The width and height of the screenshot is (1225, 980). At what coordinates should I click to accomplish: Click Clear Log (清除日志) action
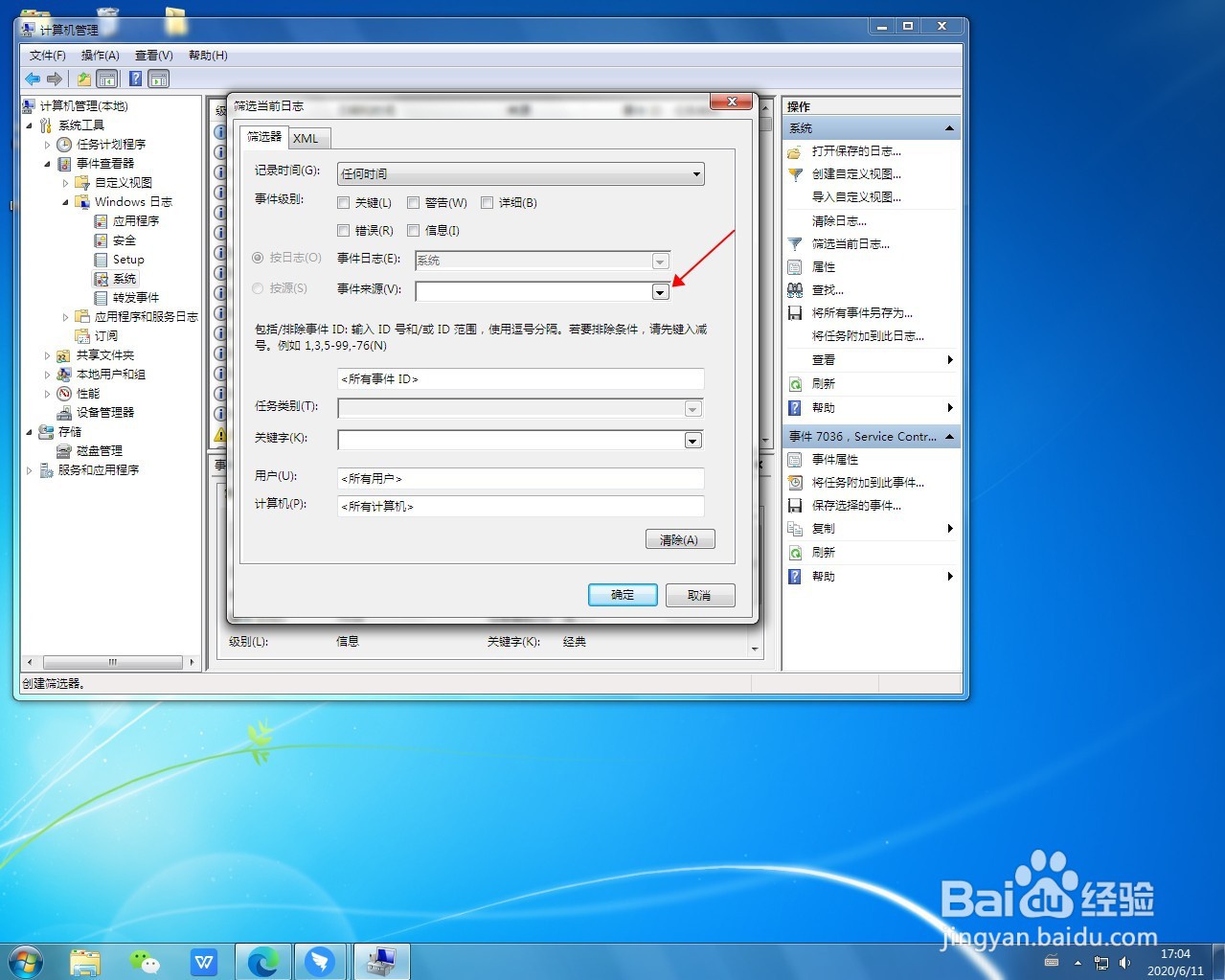[x=840, y=221]
